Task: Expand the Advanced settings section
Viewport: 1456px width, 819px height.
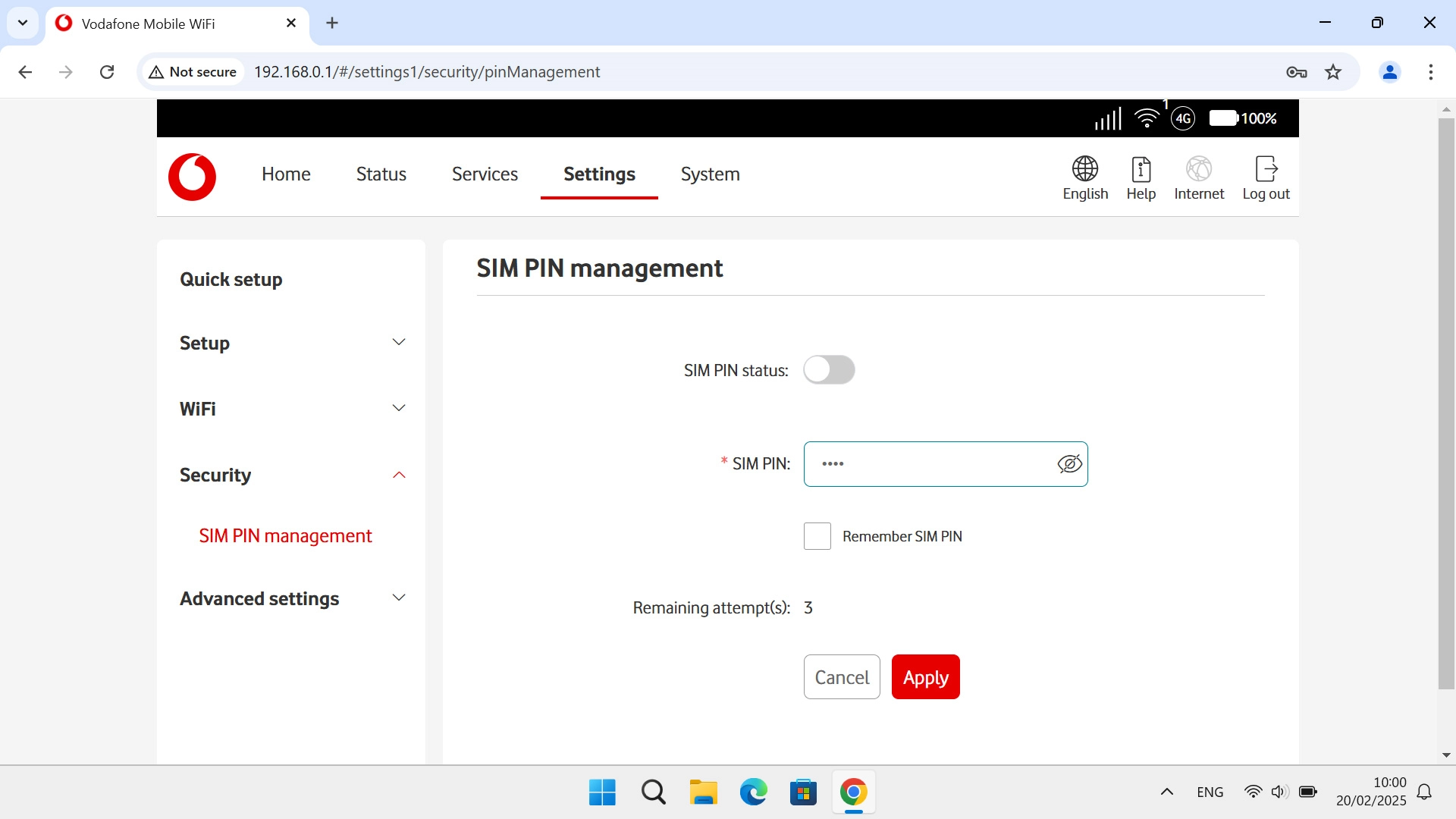Action: (399, 598)
